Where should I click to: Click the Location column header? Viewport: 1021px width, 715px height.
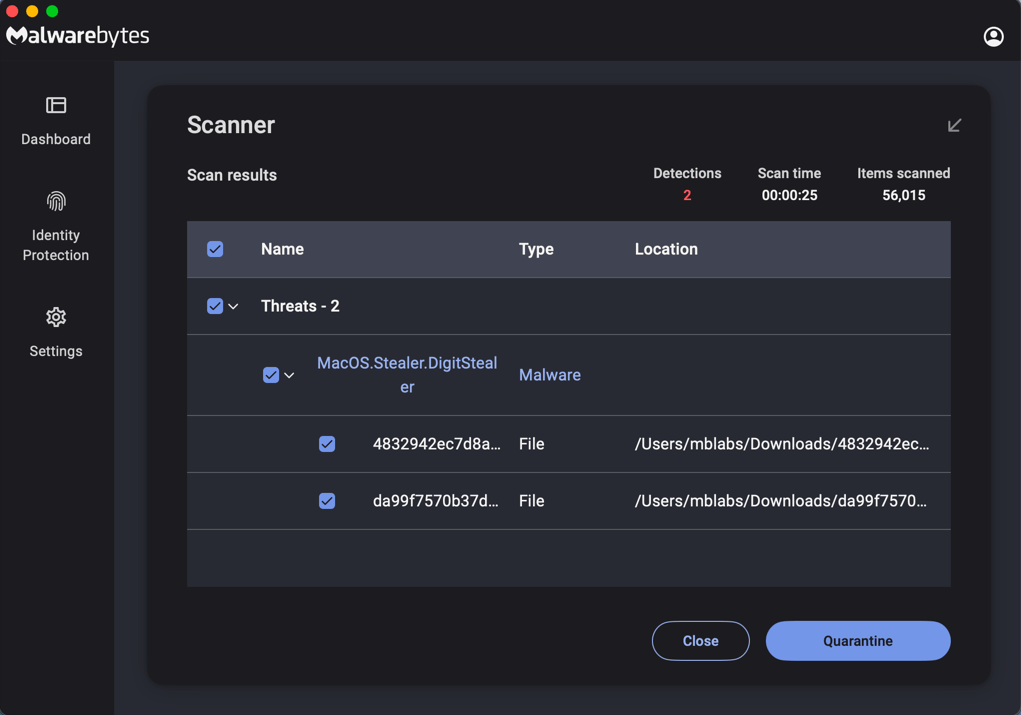pos(666,248)
